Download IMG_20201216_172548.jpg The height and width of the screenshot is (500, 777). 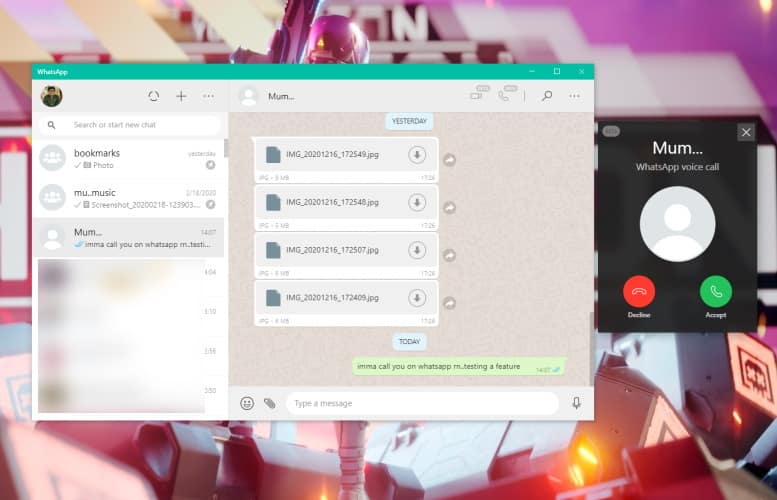click(417, 202)
